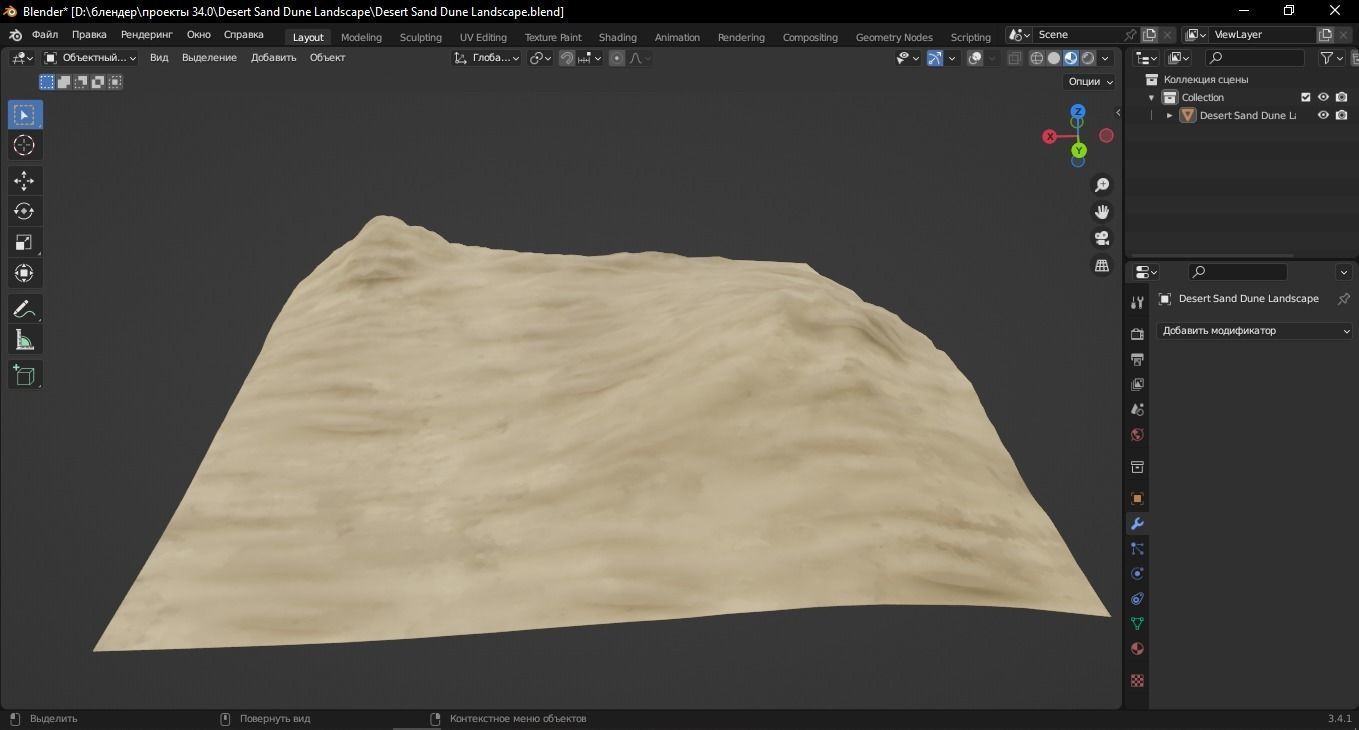This screenshot has height=730, width=1359.
Task: Switch viewport to Rendered shading mode
Action: coord(1086,58)
